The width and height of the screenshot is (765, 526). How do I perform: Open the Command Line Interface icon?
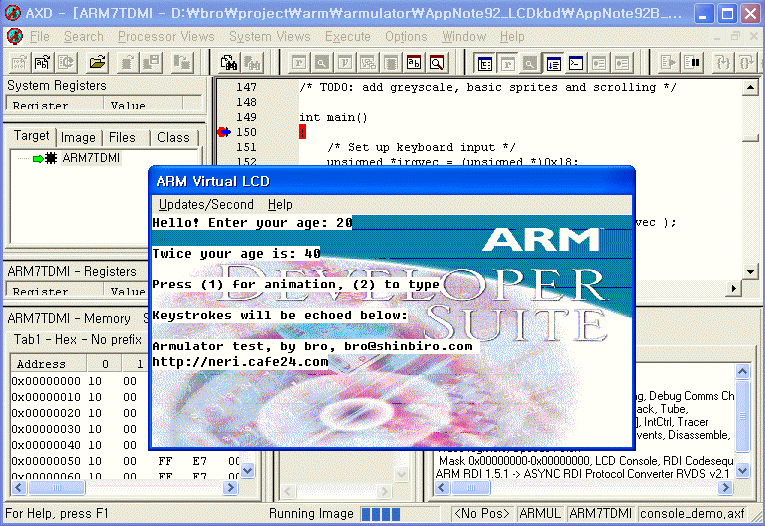pyautogui.click(x=576, y=63)
